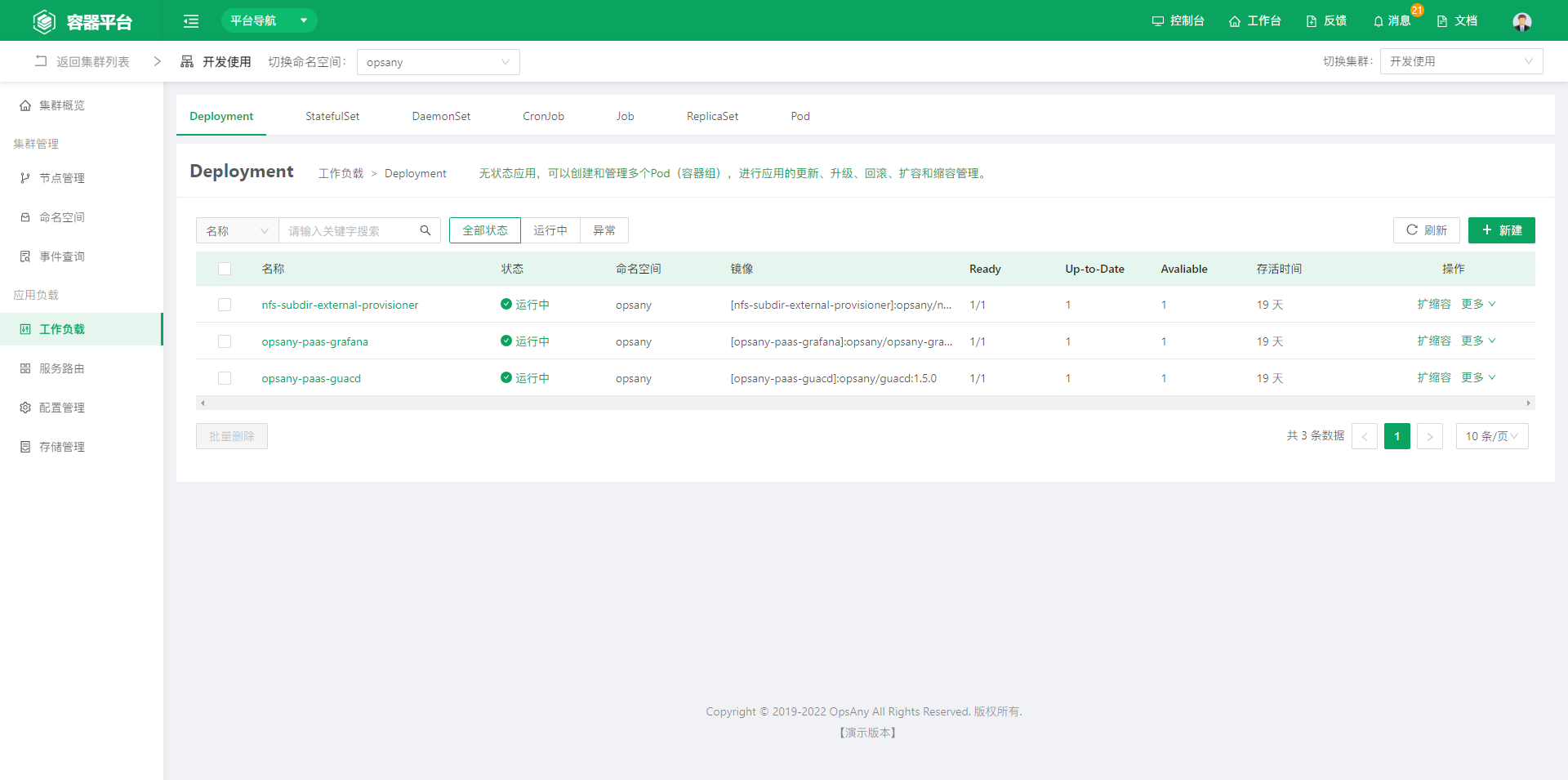Open the messages bell notification icon

[x=1379, y=21]
